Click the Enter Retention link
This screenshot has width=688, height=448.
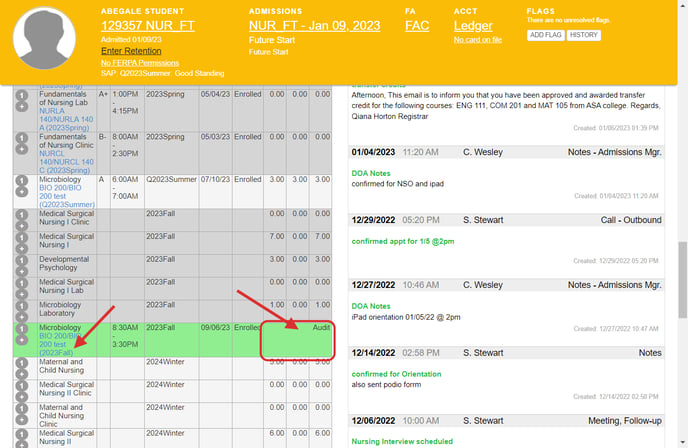(132, 50)
